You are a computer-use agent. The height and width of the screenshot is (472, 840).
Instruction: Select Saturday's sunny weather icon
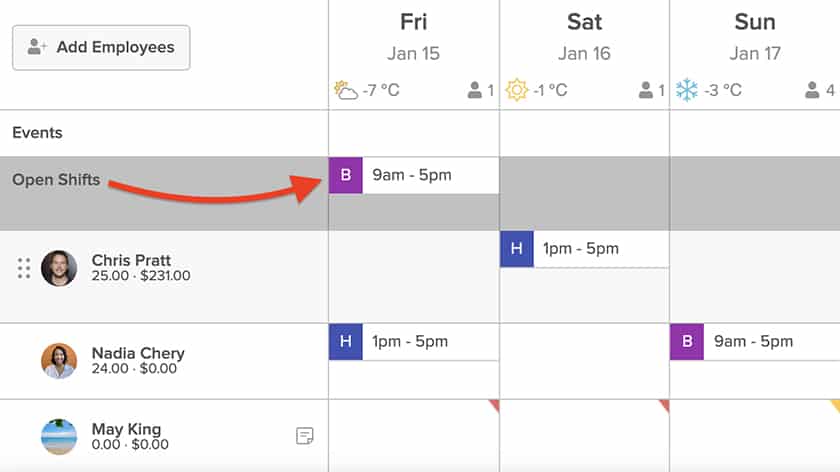516,90
